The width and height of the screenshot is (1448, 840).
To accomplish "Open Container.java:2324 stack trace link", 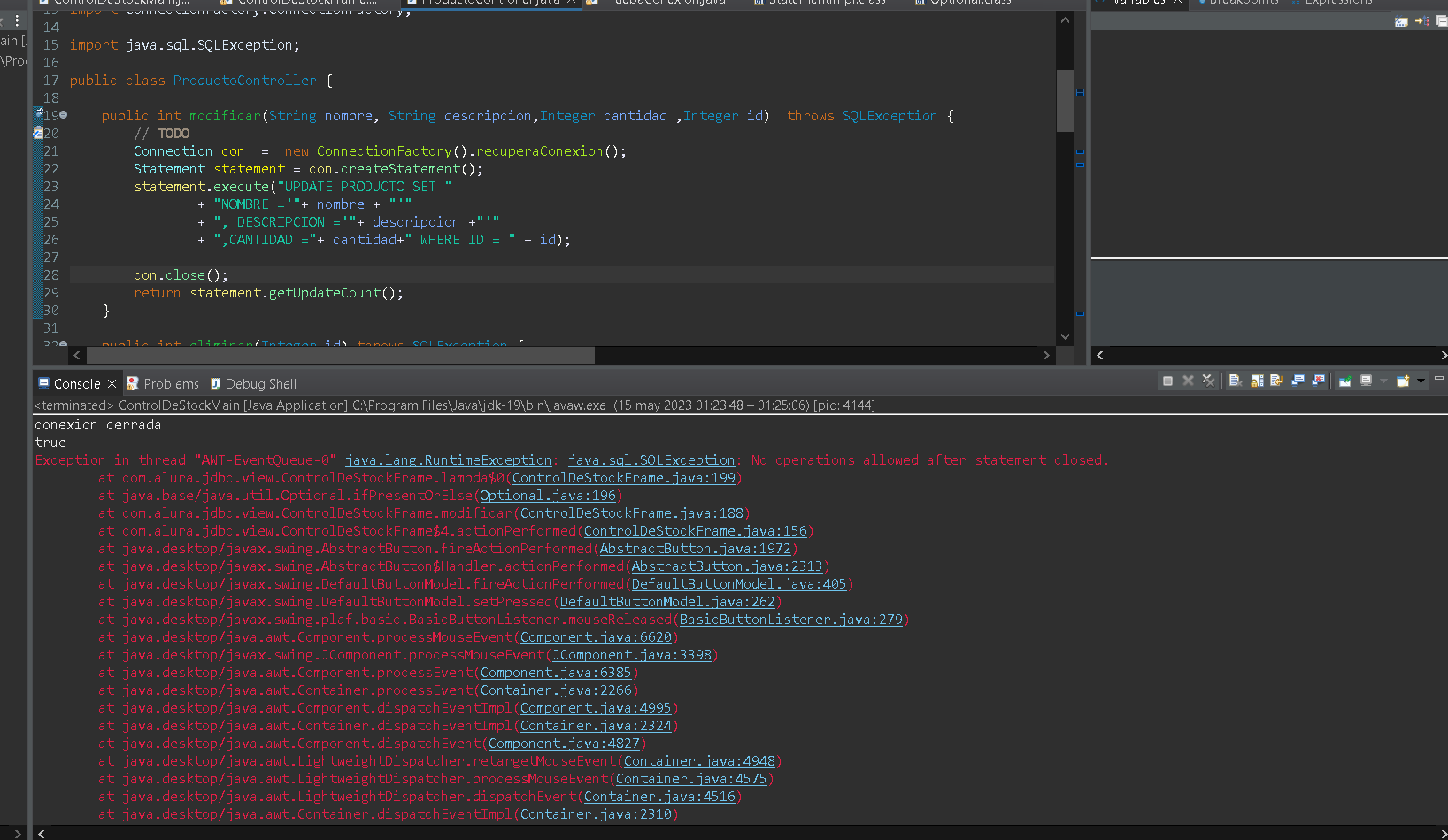I will pyautogui.click(x=596, y=726).
